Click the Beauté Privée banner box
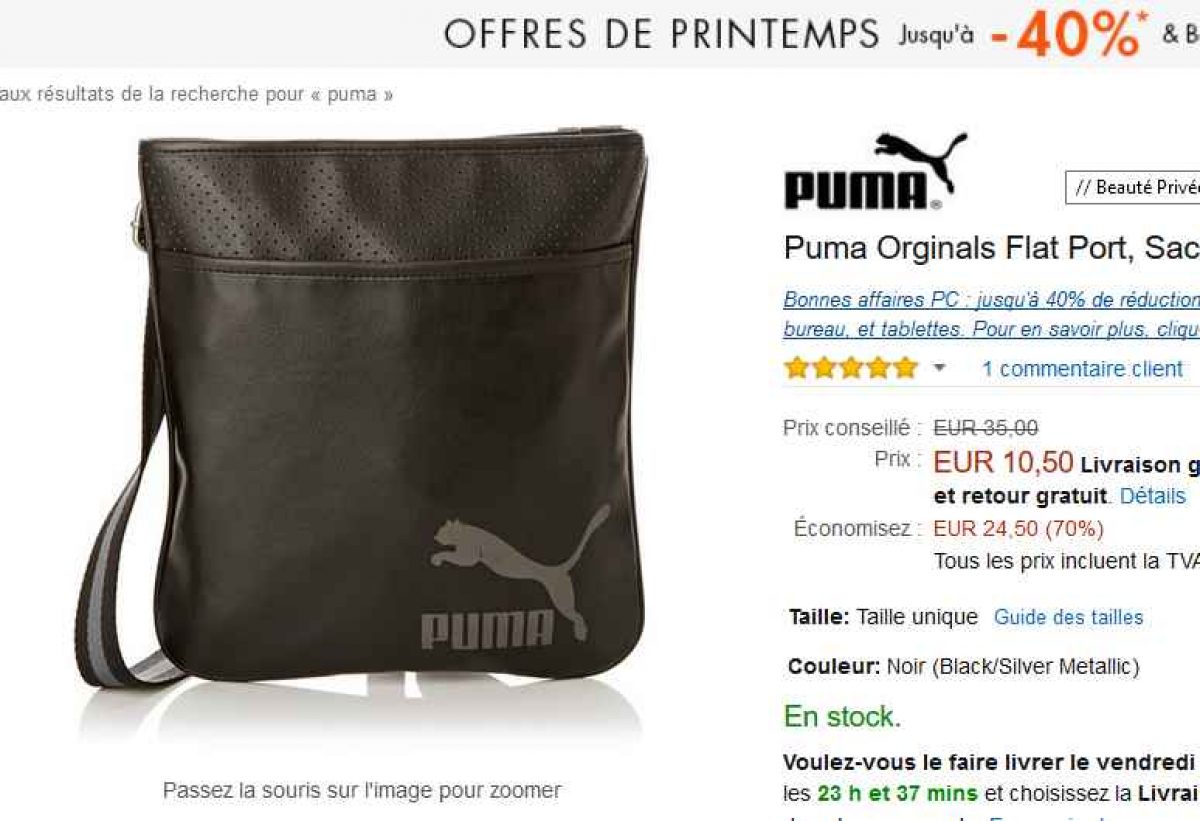1200x821 pixels. [x=1133, y=188]
